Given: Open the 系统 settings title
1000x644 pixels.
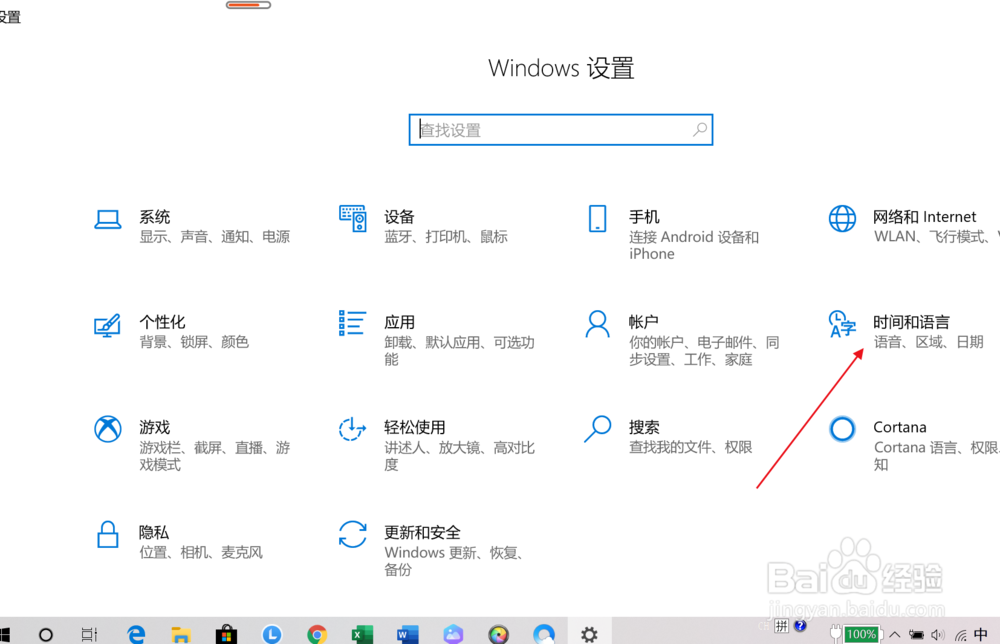Looking at the screenshot, I should pos(155,217).
